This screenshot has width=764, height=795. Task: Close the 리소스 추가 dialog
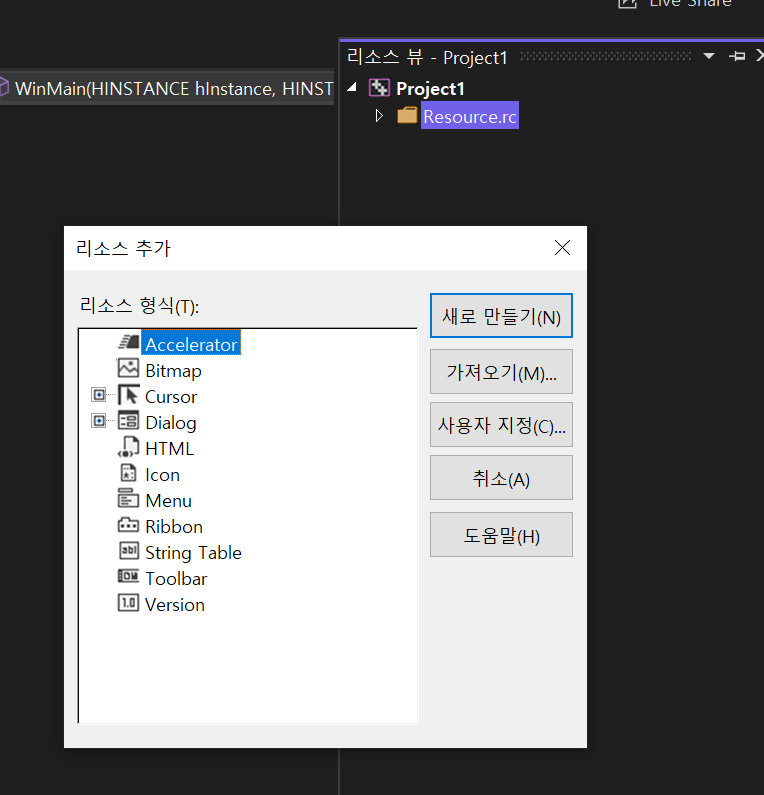click(562, 248)
